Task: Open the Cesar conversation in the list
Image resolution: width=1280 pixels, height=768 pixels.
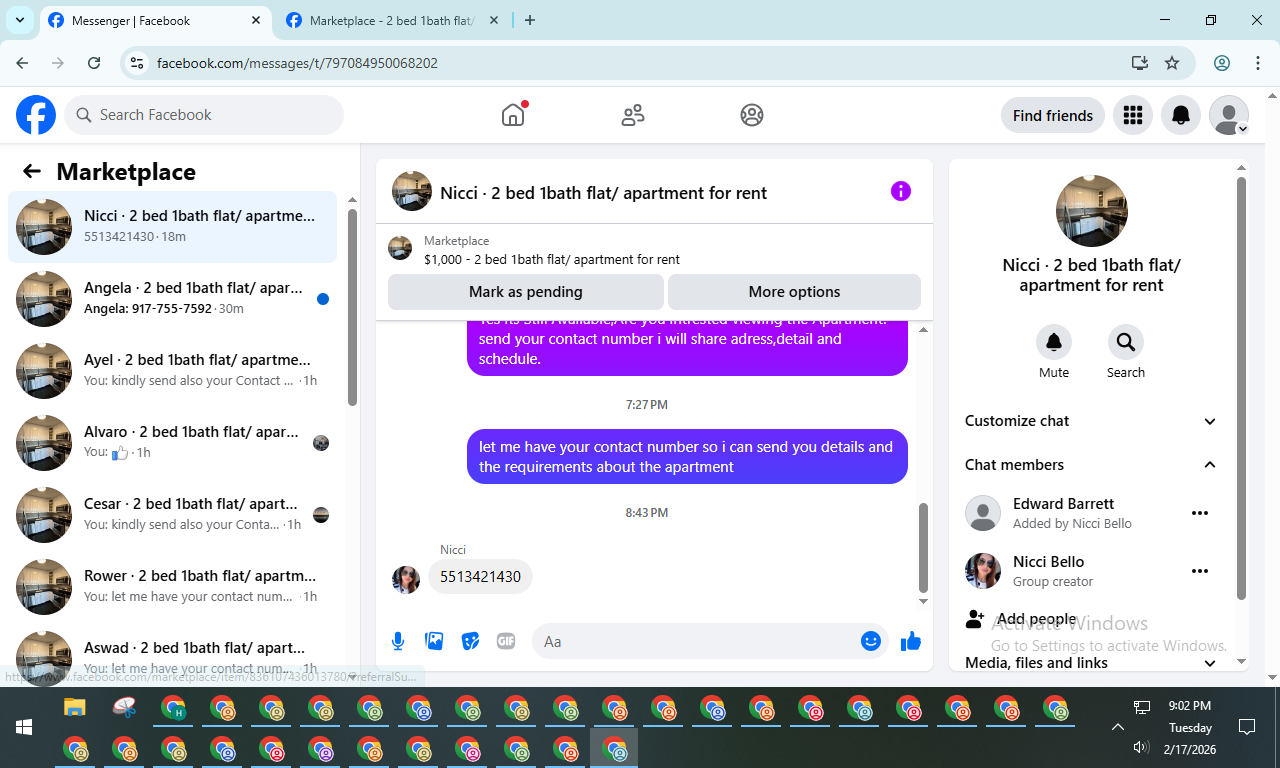Action: pos(173,515)
